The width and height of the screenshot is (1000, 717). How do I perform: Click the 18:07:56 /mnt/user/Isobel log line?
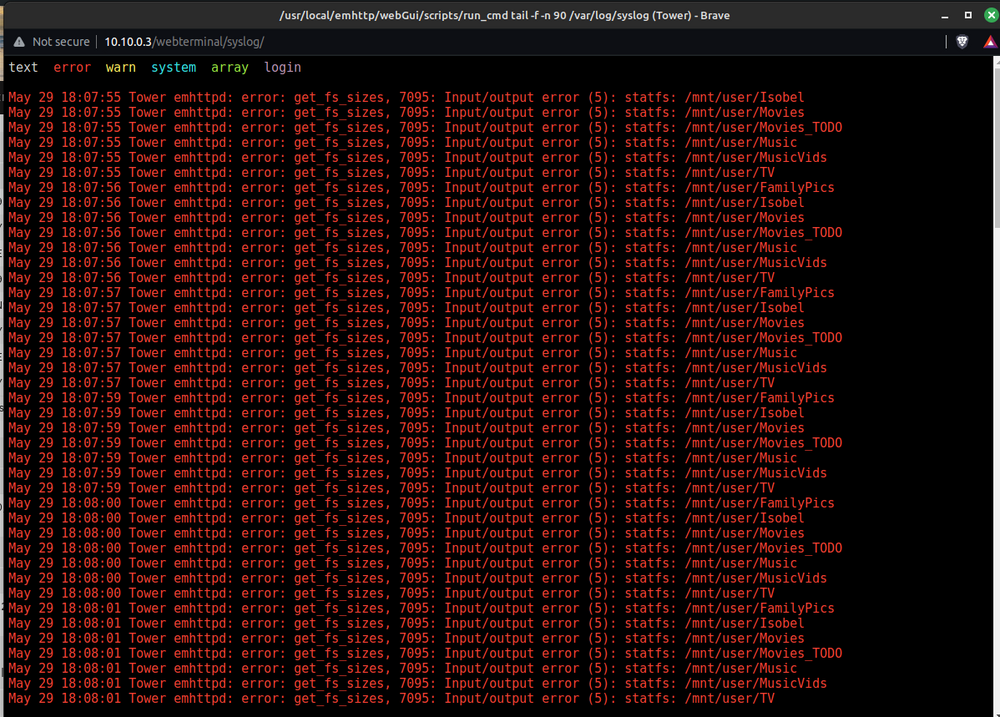[406, 202]
